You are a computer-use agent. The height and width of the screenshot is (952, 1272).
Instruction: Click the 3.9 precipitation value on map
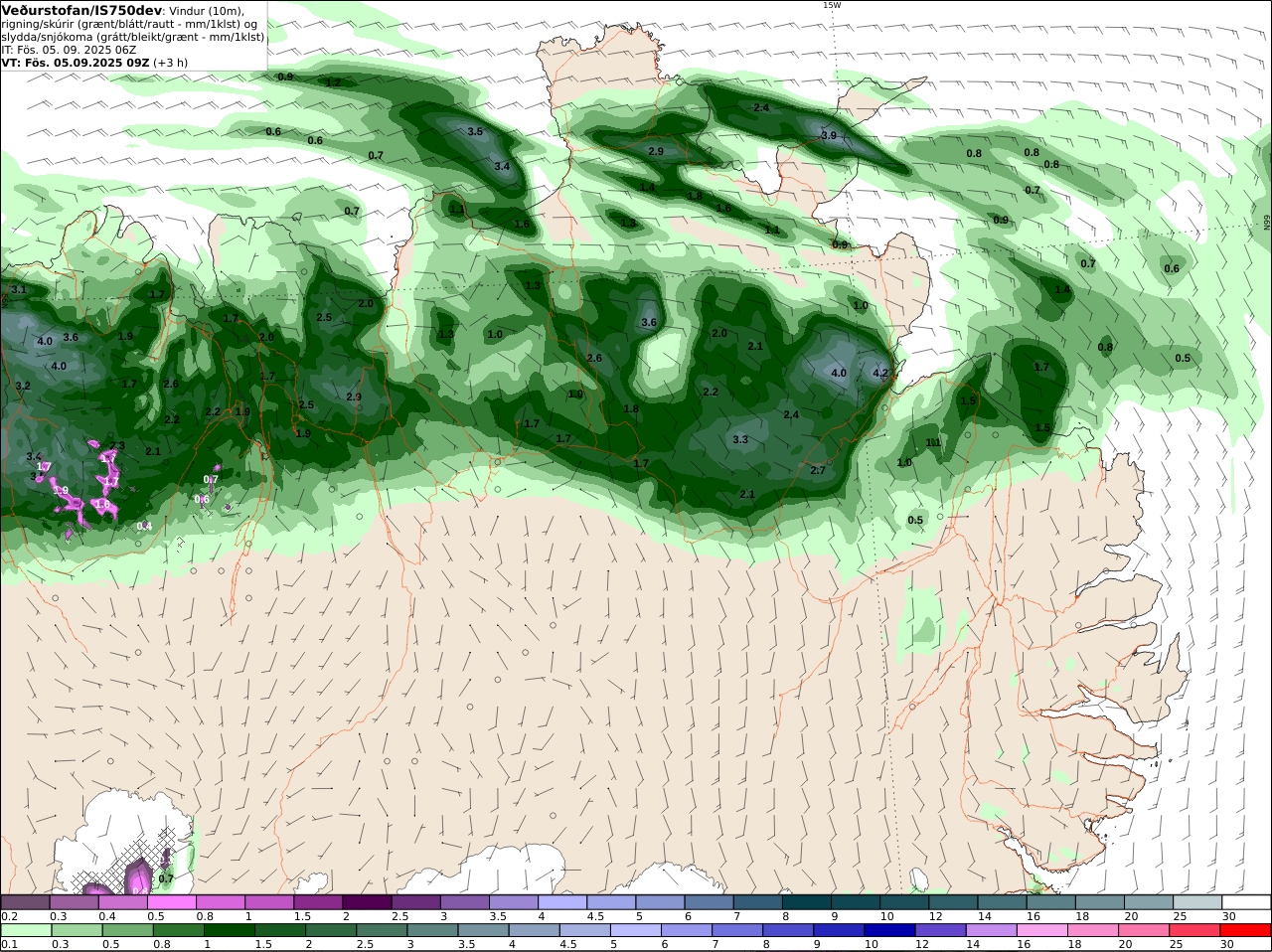829,135
